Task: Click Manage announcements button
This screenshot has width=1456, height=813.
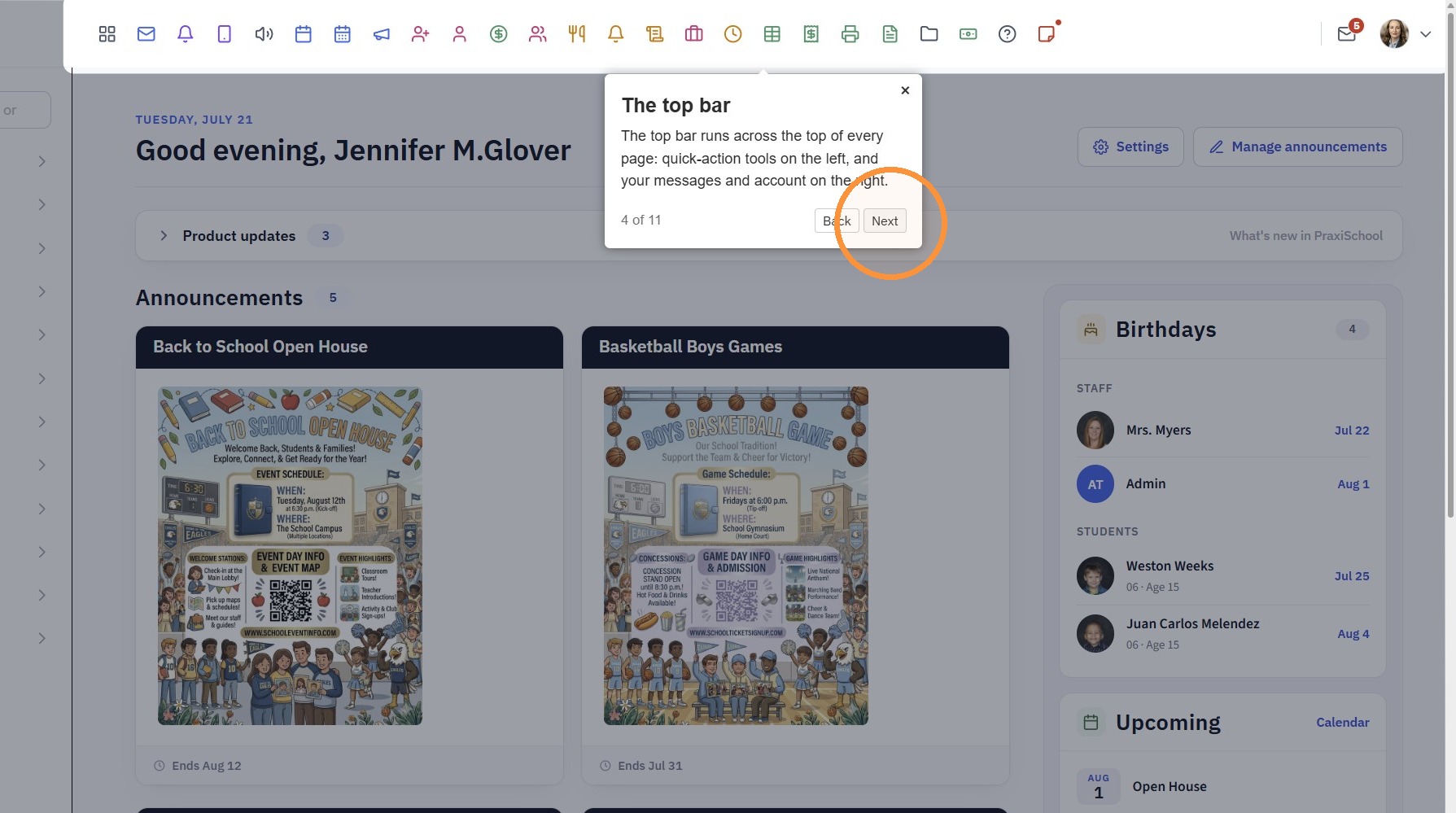Action: (x=1297, y=147)
